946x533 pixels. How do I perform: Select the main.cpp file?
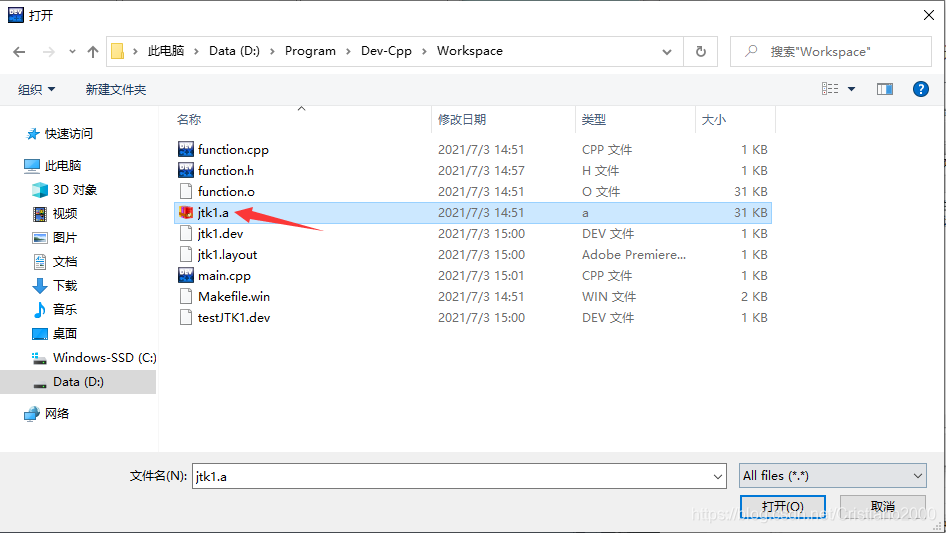[x=224, y=275]
